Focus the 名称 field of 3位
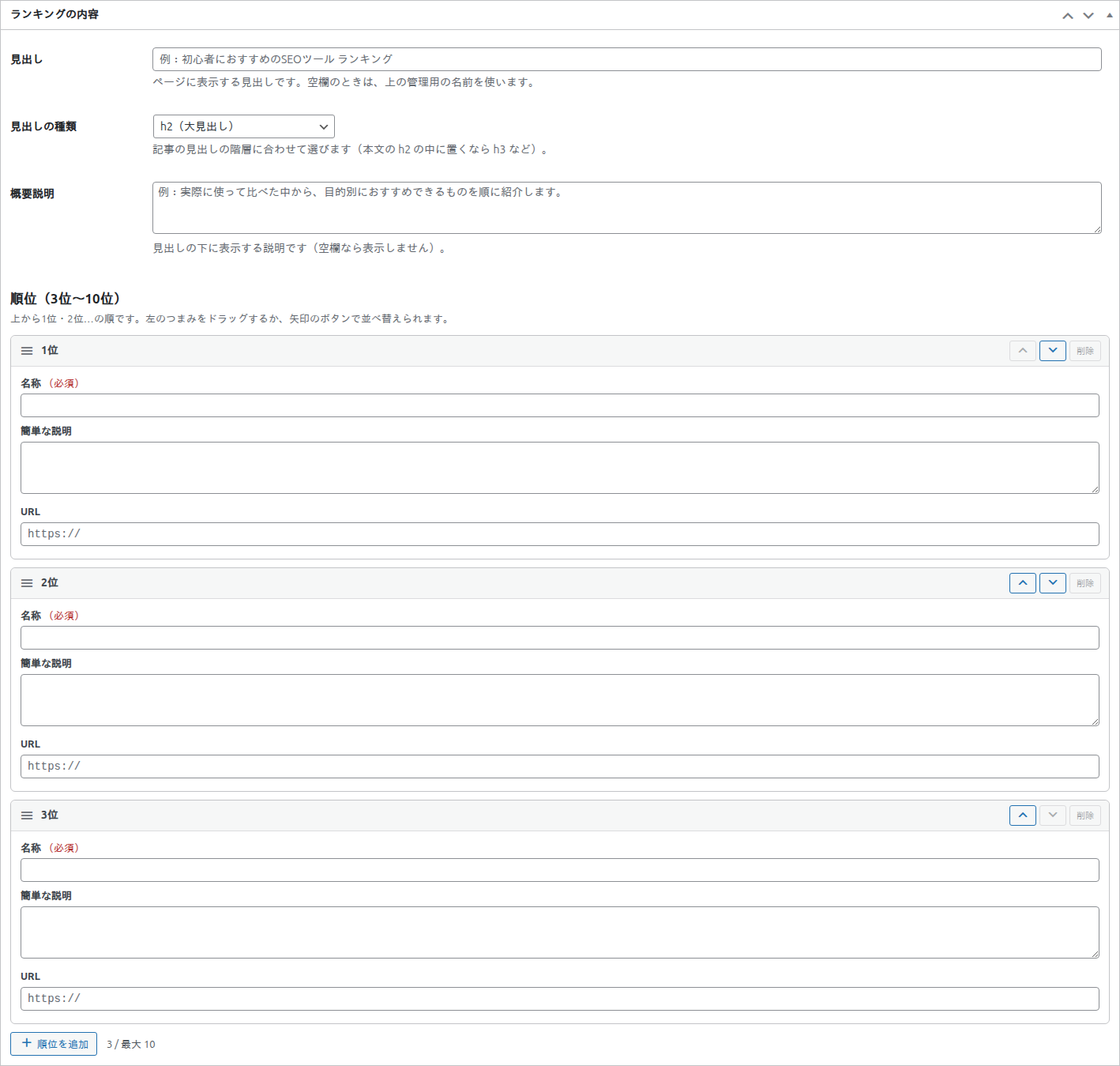 click(559, 870)
